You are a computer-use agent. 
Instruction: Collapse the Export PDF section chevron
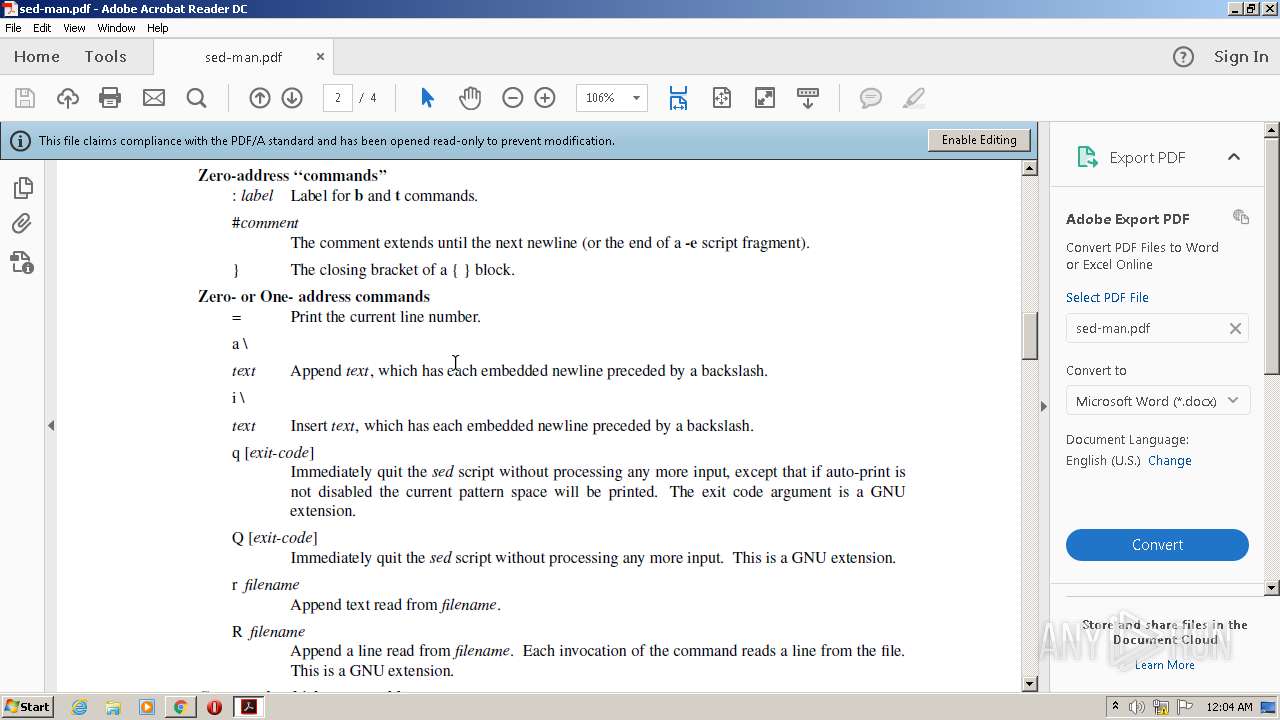[x=1233, y=157]
